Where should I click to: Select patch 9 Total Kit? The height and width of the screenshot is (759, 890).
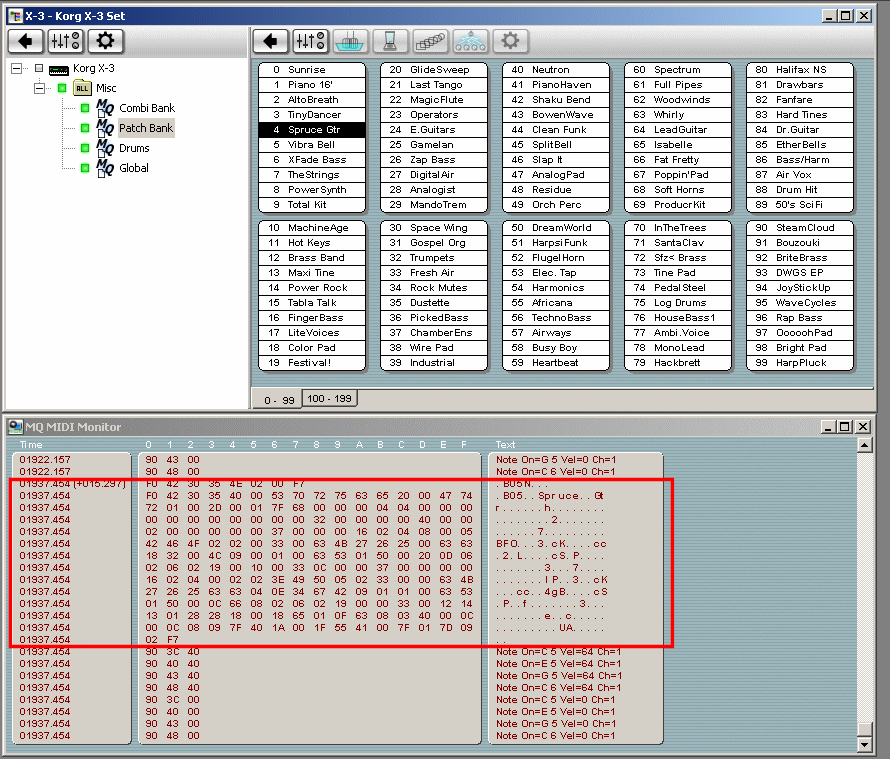coord(312,204)
